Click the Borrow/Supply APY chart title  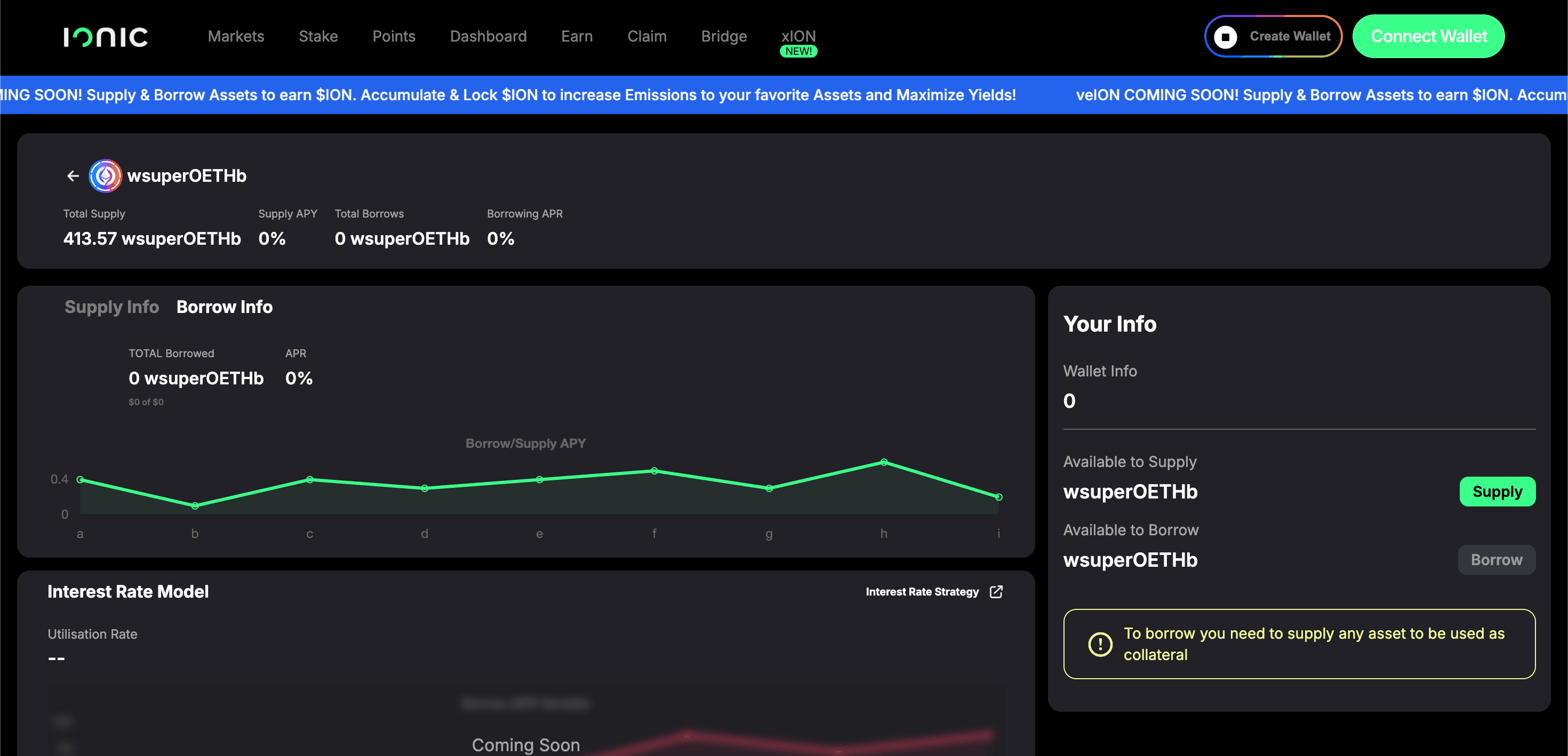click(x=525, y=443)
